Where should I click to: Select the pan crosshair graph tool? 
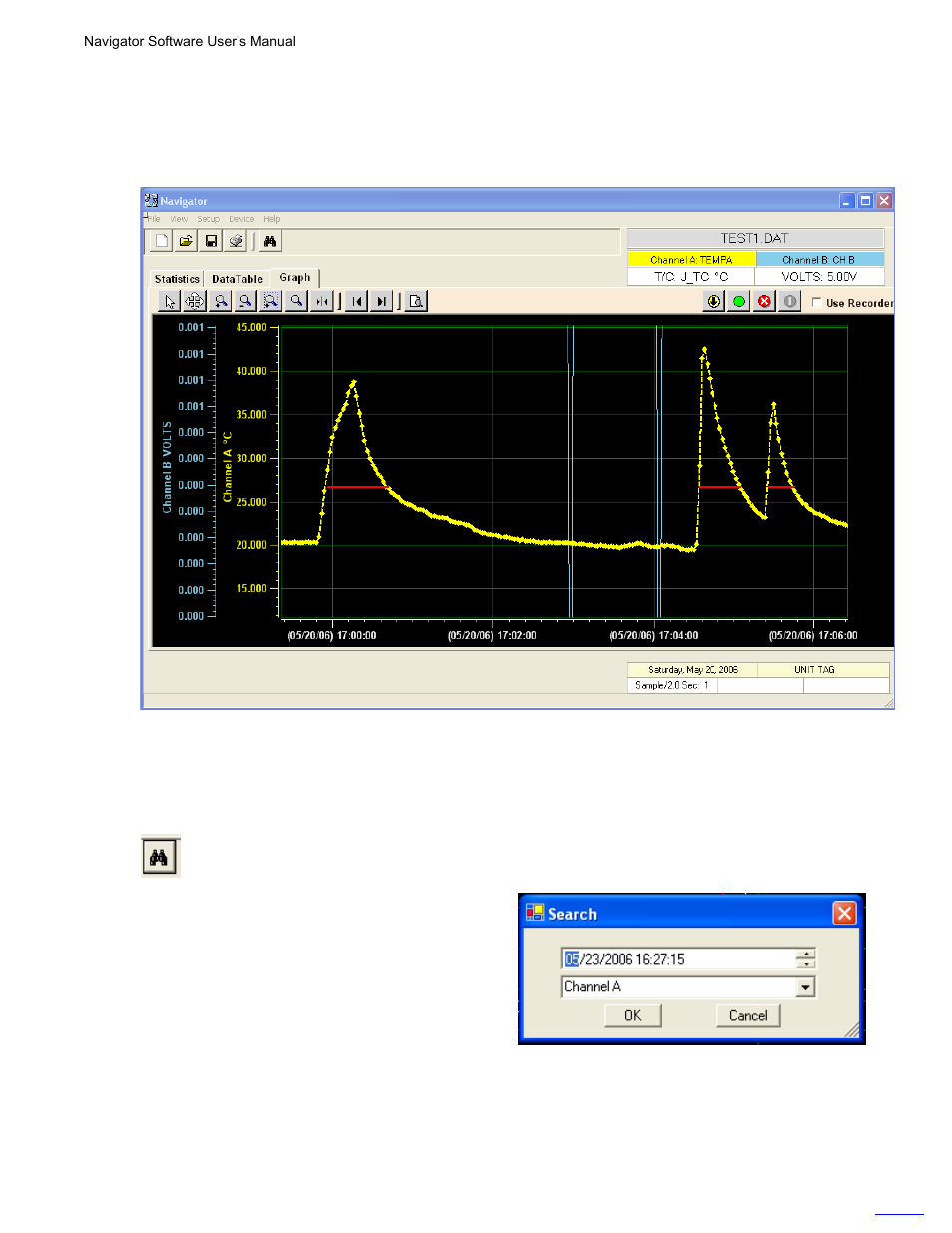coord(195,301)
